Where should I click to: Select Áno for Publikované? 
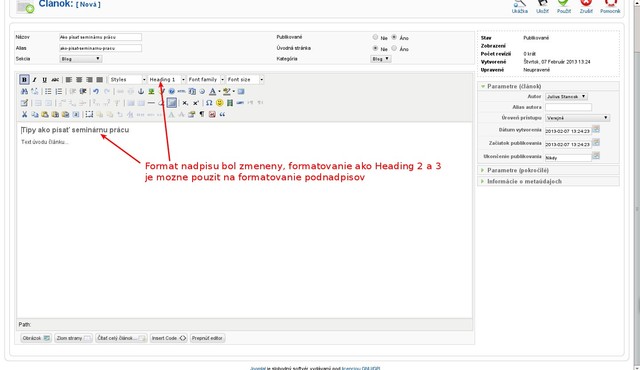(394, 37)
